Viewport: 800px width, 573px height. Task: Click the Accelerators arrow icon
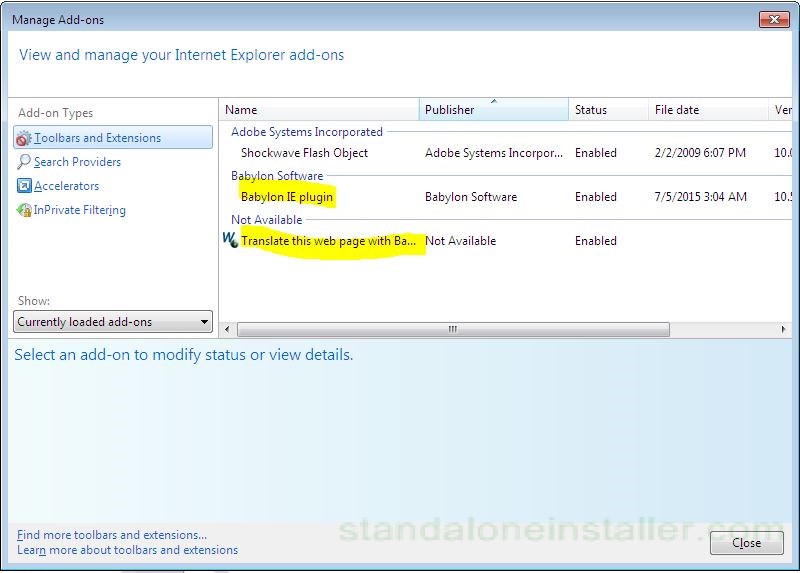click(24, 186)
